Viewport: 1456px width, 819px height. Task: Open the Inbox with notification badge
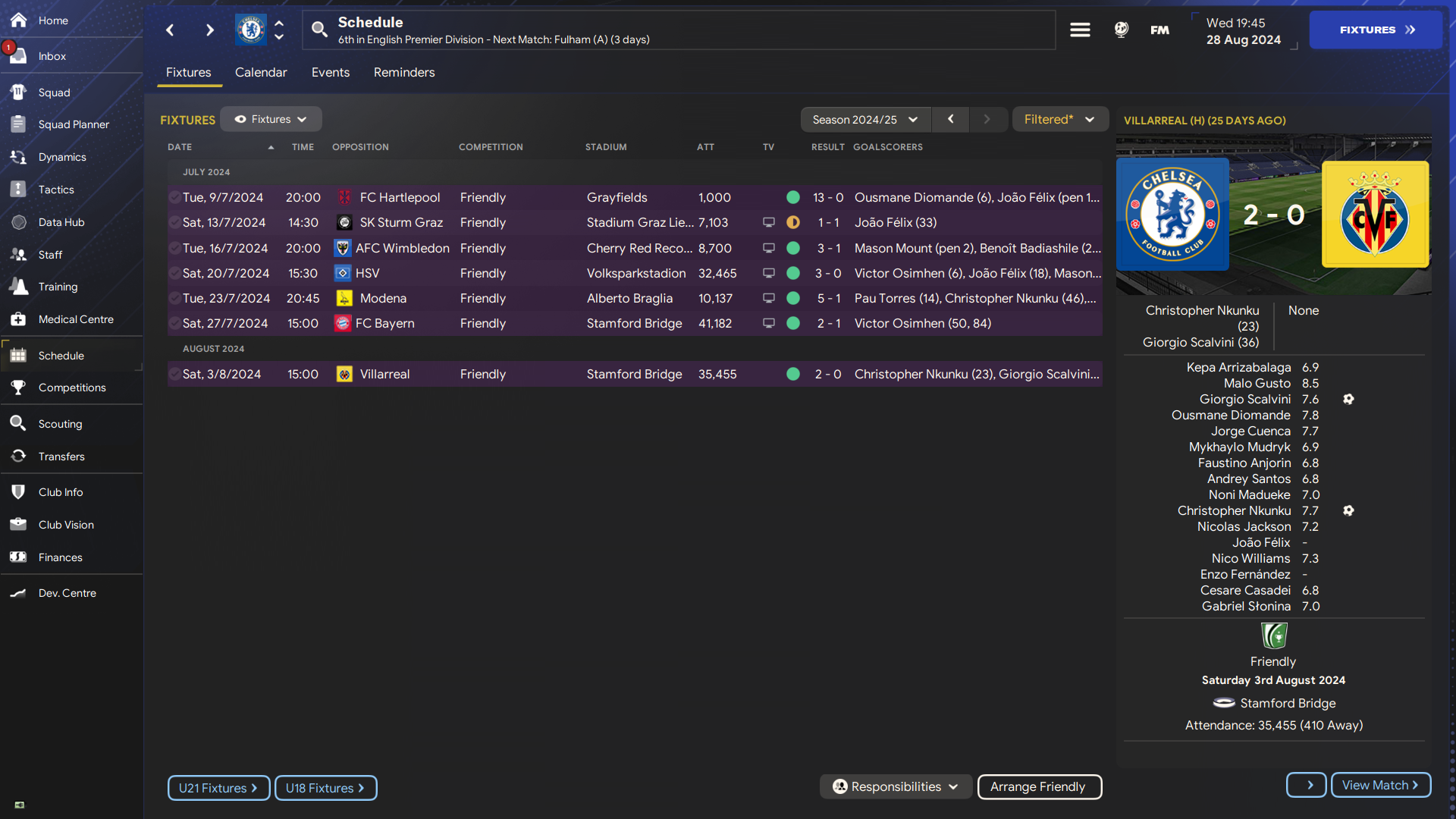(x=18, y=56)
